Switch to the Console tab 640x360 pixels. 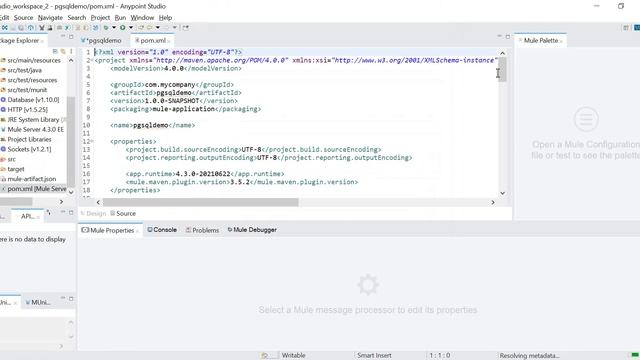pos(162,230)
